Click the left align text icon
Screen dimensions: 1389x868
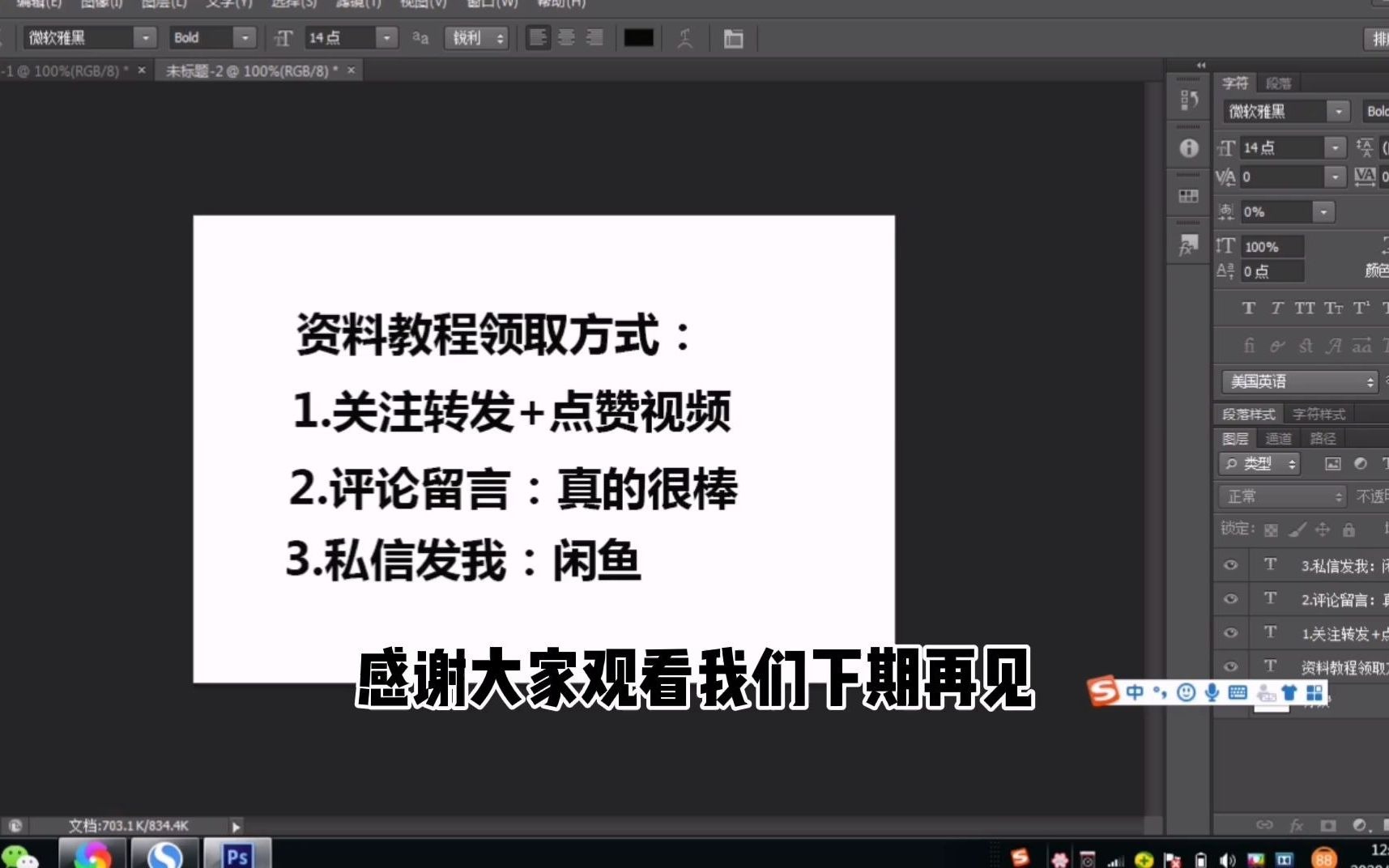538,38
